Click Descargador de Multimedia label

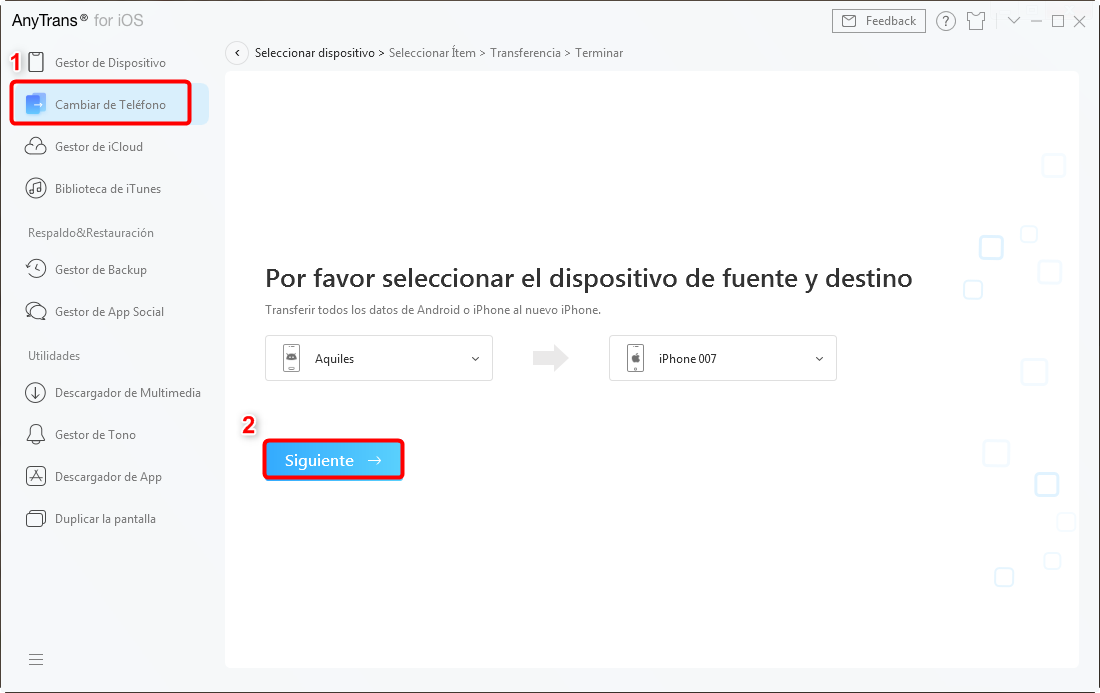[x=128, y=393]
